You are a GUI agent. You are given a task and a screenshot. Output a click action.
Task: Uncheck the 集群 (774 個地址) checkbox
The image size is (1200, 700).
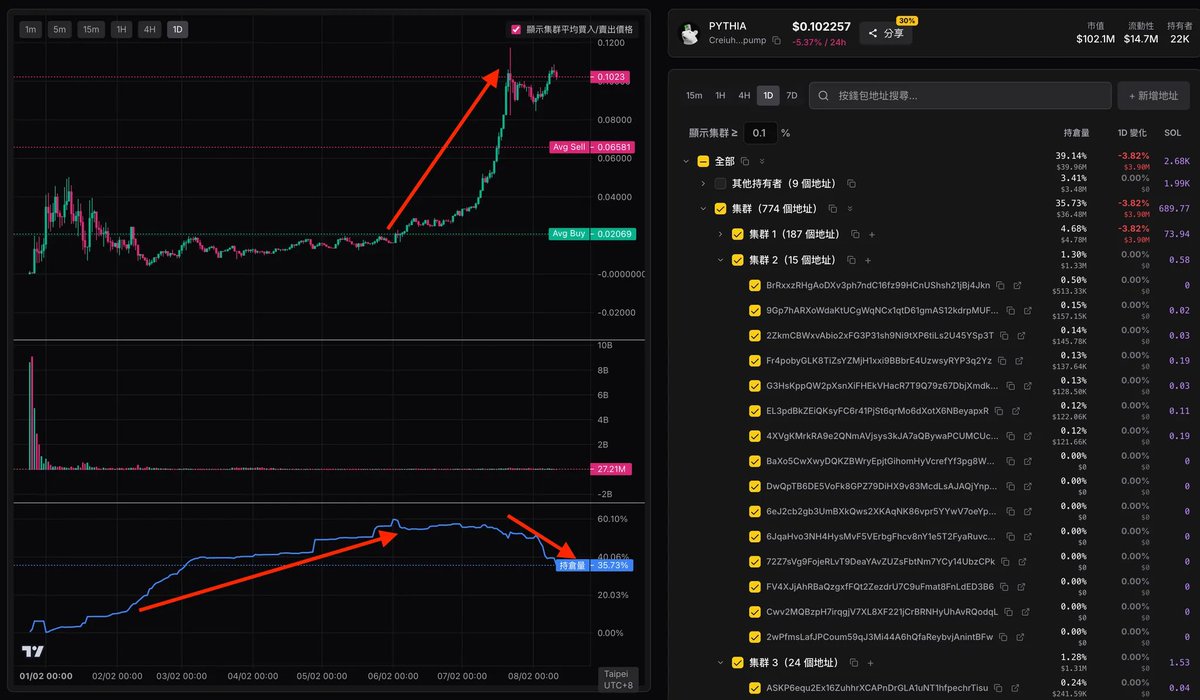click(720, 209)
